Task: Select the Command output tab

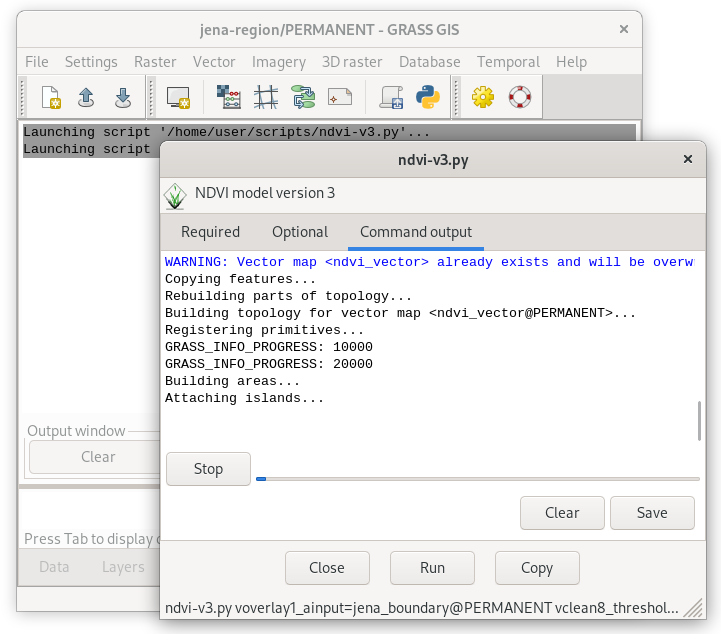Action: (x=416, y=232)
